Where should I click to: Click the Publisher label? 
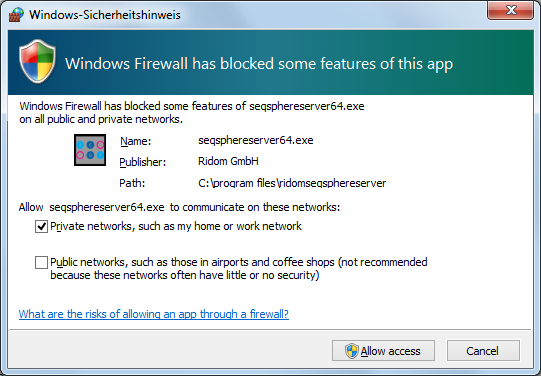click(142, 162)
